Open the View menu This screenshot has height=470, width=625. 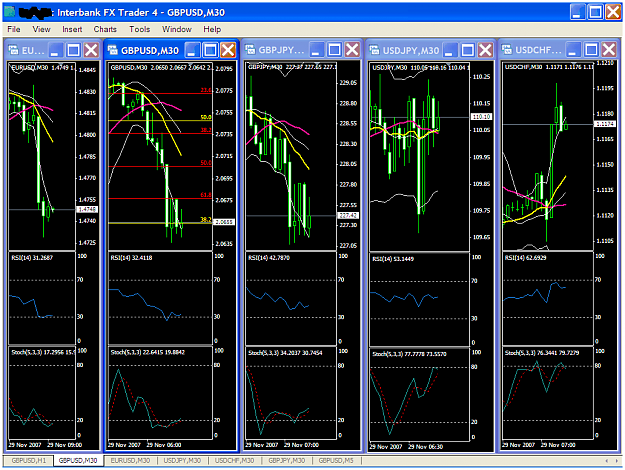click(x=41, y=29)
